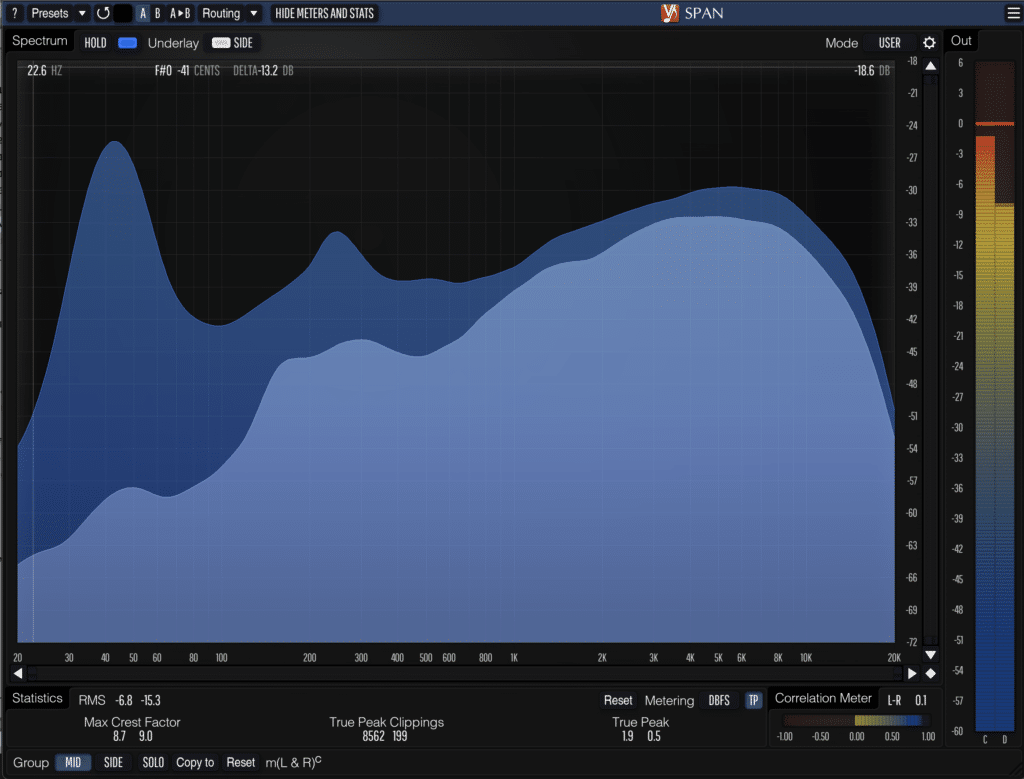Click the Out level meter

tap(995, 396)
